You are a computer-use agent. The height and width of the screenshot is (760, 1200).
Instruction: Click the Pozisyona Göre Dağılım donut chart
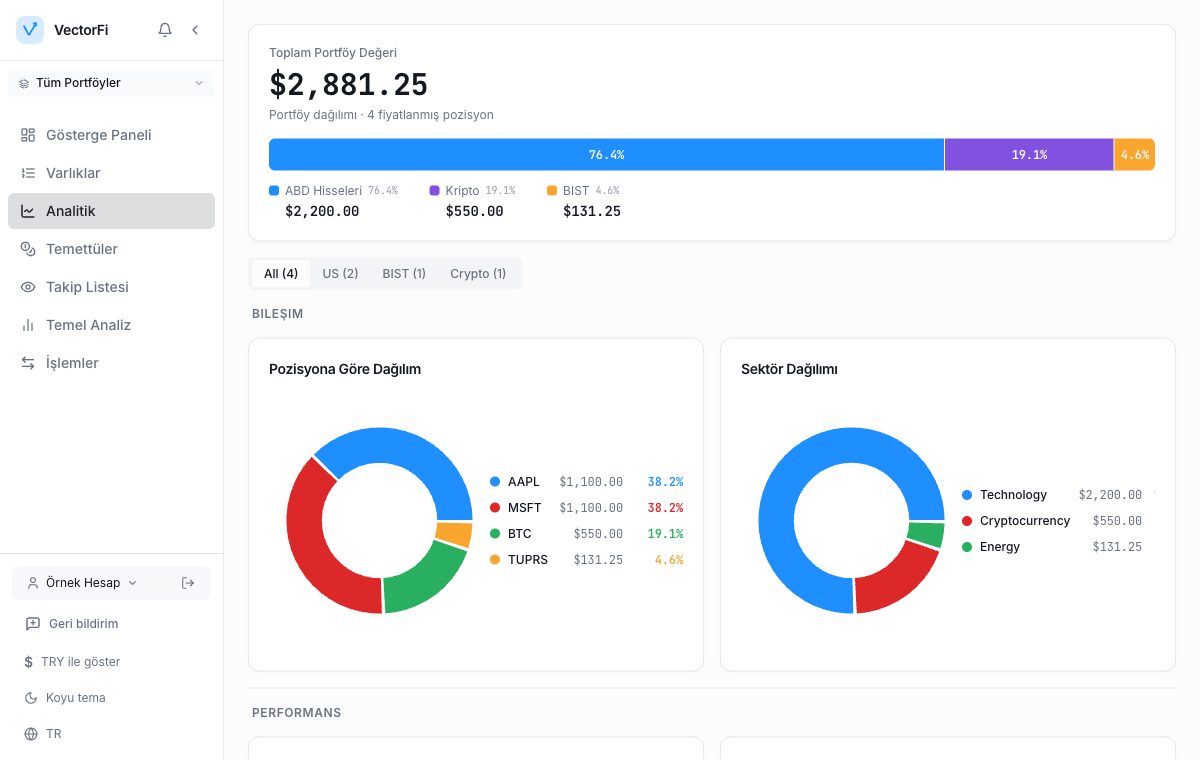[379, 521]
